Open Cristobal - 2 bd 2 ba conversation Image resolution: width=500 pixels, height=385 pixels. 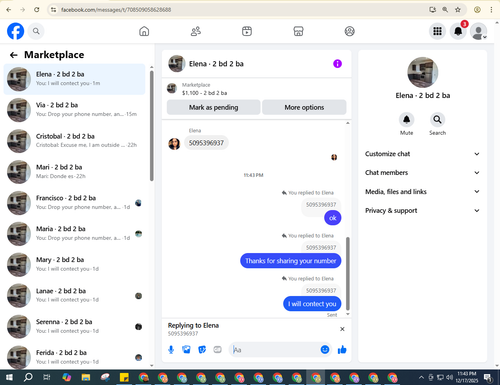coord(75,141)
